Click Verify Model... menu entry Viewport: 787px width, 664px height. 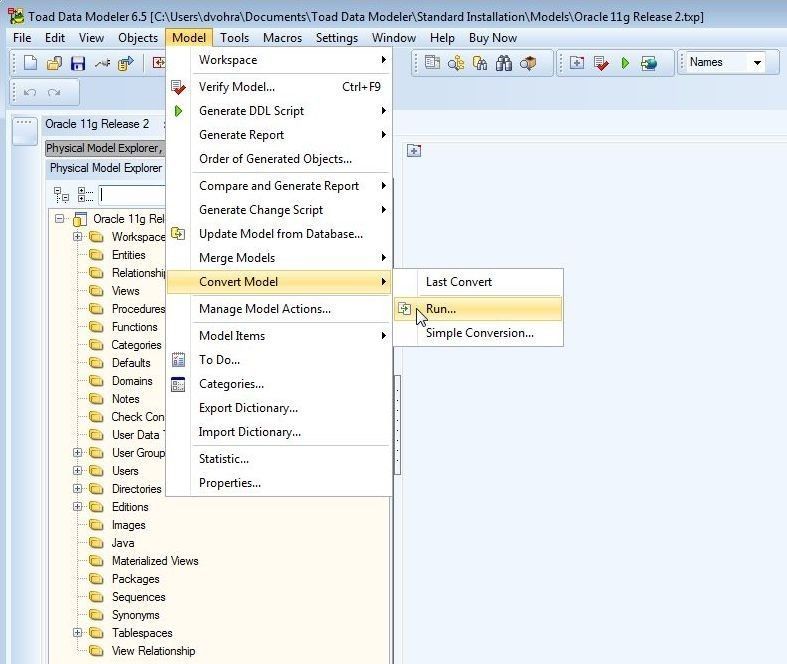point(279,87)
